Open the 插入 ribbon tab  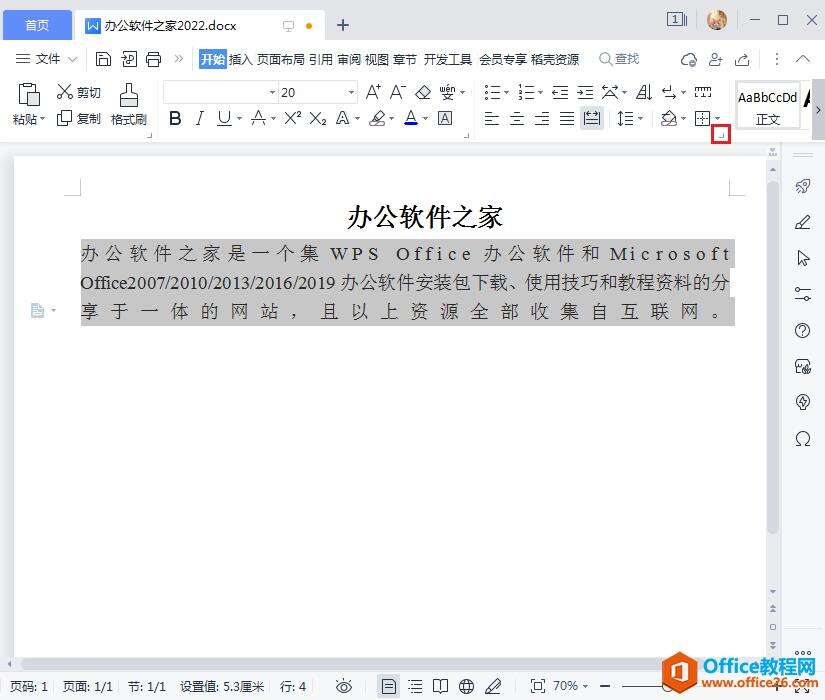tap(240, 59)
